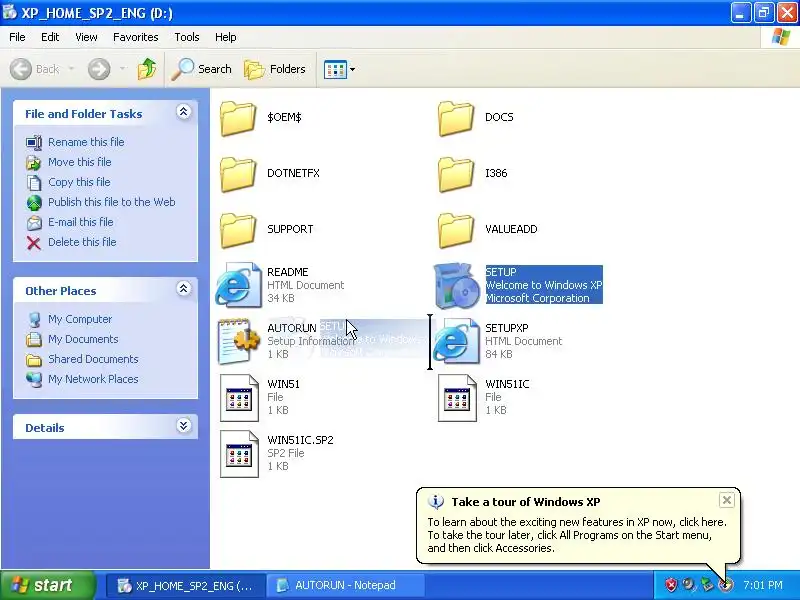Open My Network Places link
Screen dimensions: 800x600
(93, 379)
